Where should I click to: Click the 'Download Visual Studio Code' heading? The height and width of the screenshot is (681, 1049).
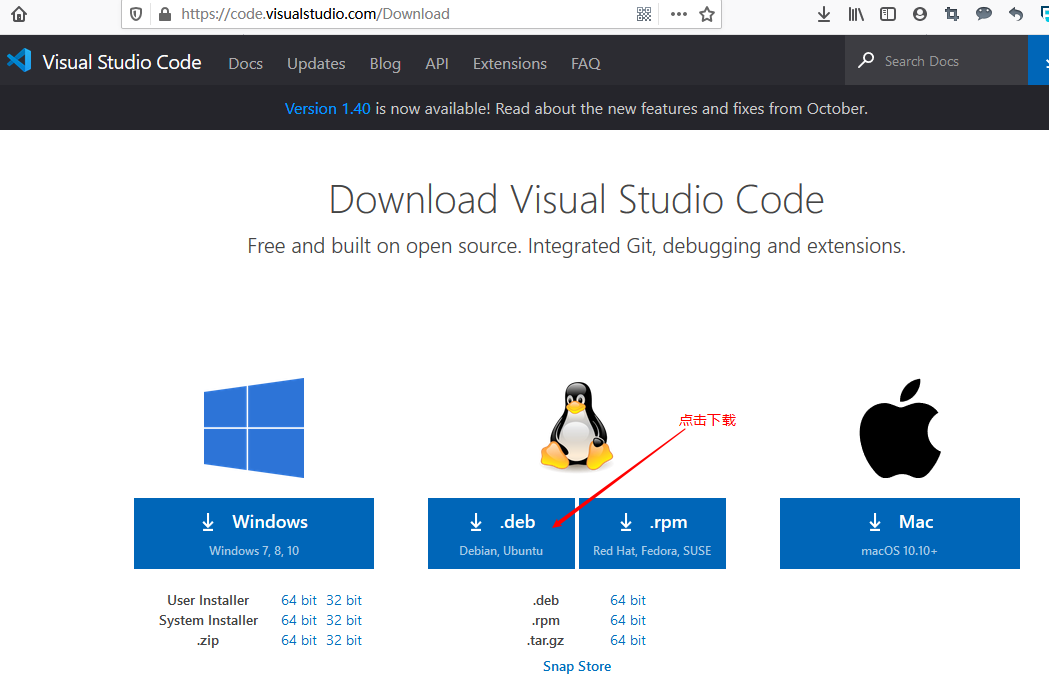pyautogui.click(x=577, y=199)
